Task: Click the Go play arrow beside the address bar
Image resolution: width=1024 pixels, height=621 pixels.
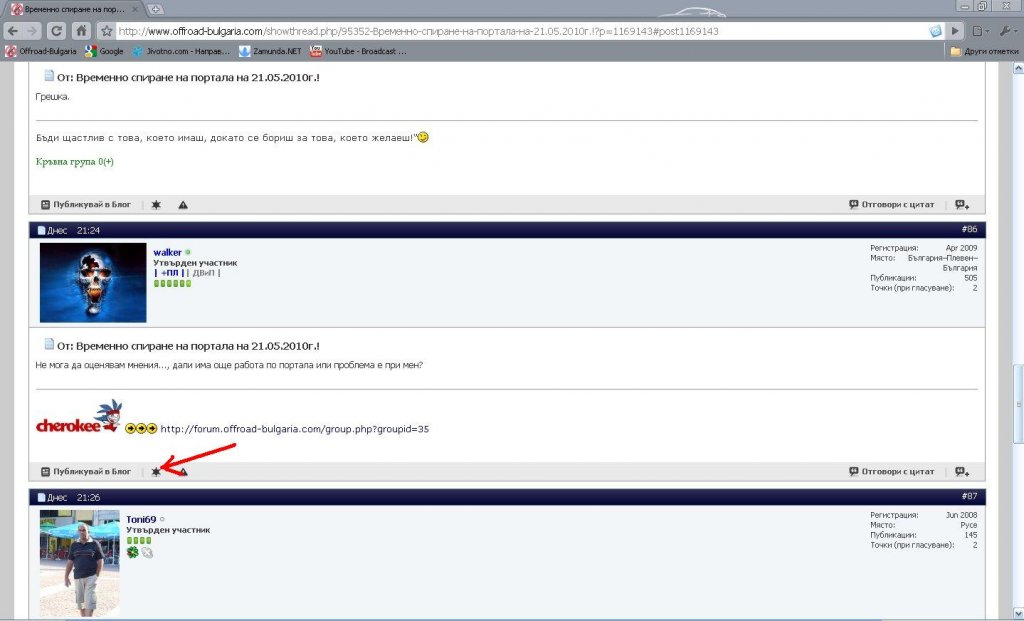Action: click(955, 31)
